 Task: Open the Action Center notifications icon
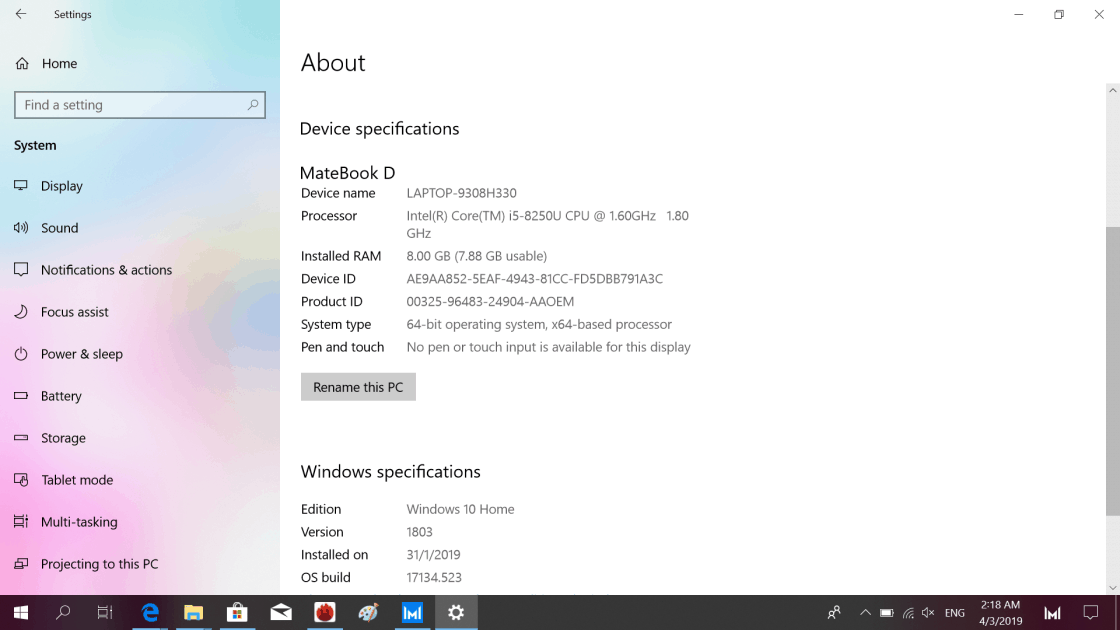click(1091, 613)
